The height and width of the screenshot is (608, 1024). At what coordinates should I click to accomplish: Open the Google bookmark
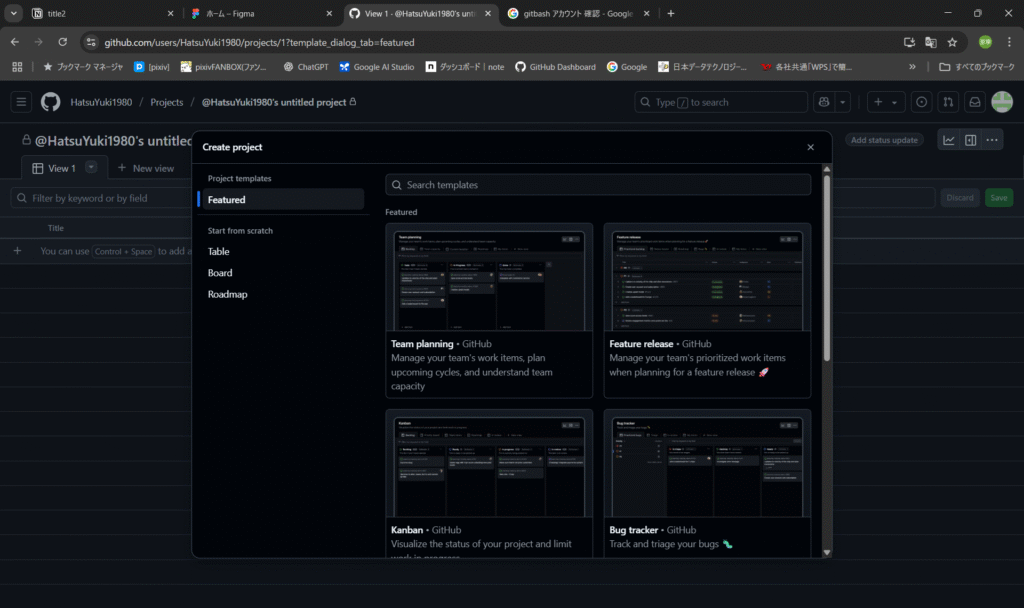[x=627, y=67]
